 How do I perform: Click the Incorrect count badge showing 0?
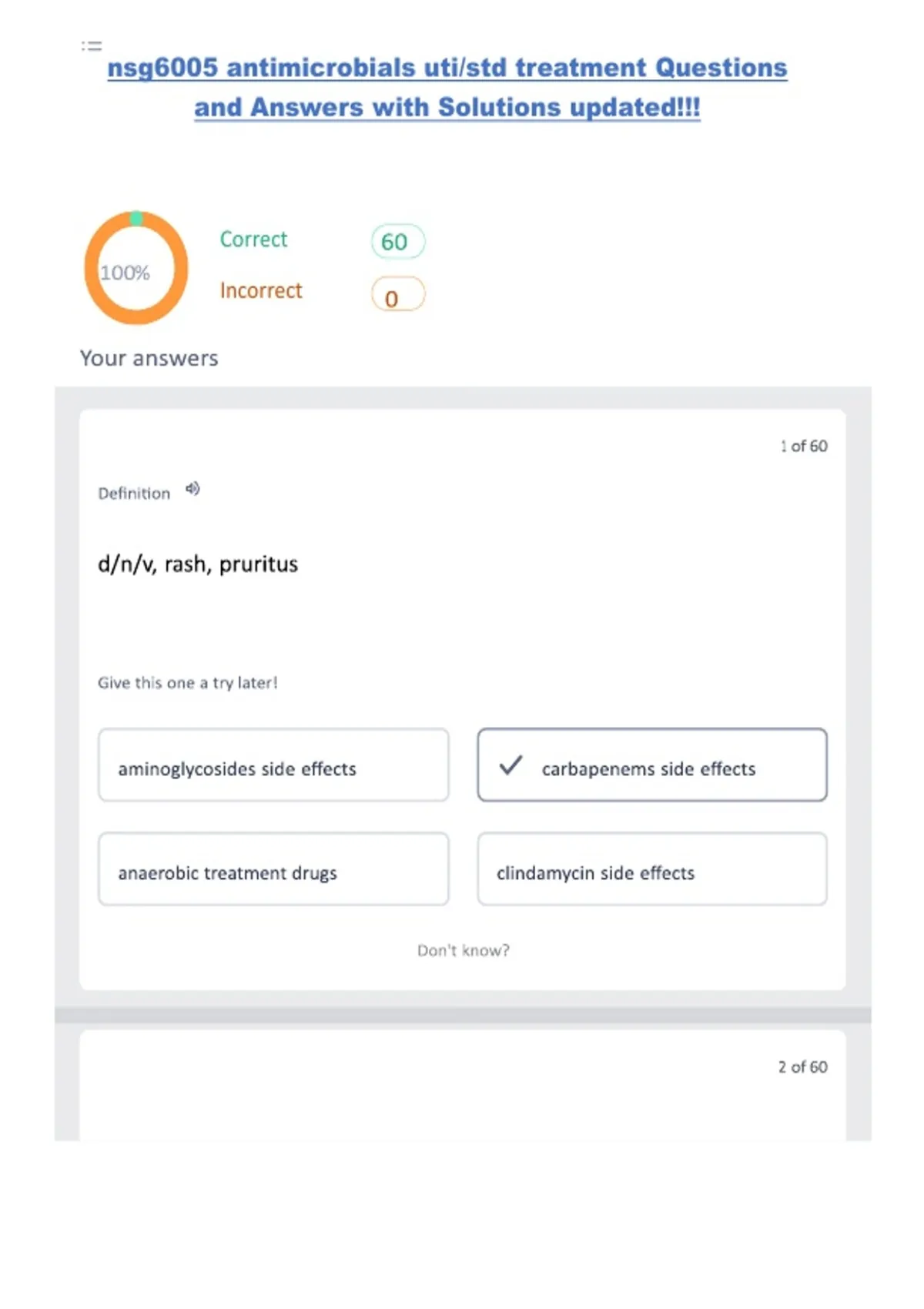[x=397, y=295]
